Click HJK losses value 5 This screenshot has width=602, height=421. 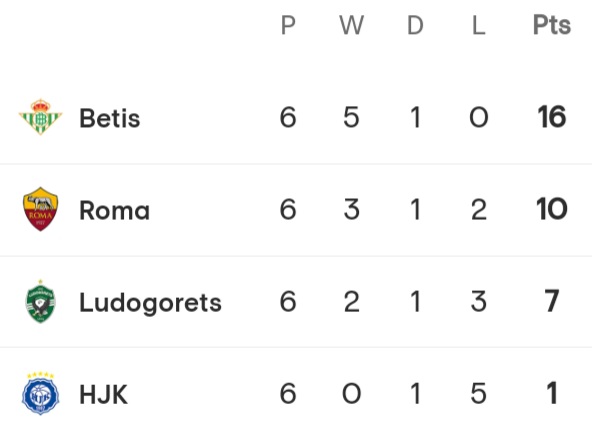pos(478,394)
